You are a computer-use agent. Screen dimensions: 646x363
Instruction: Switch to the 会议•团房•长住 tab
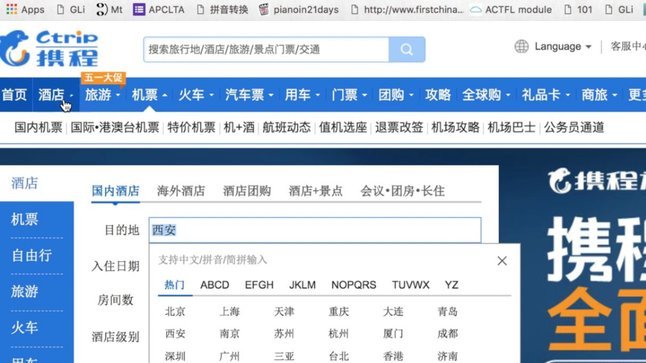[402, 191]
